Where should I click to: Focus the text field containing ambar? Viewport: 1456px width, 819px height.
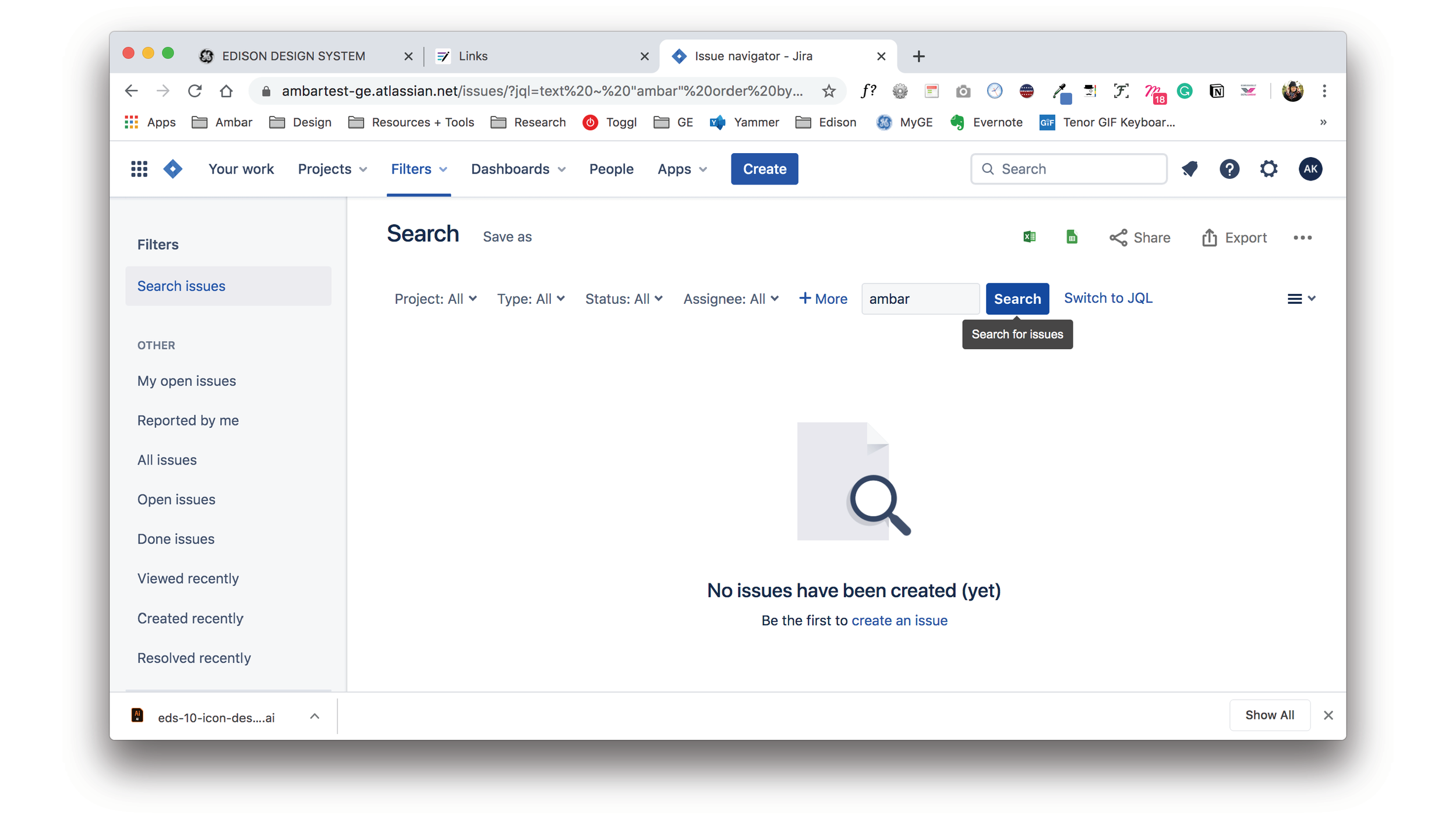920,299
